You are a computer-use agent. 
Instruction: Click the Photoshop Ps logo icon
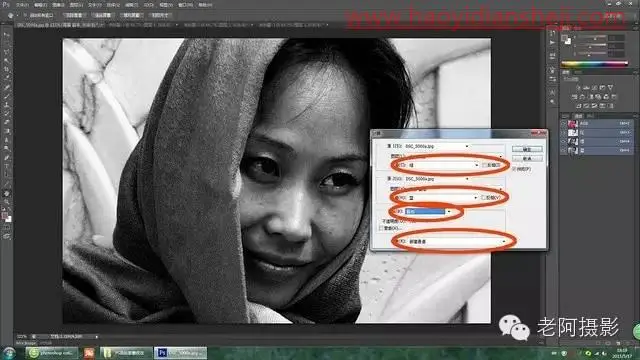point(5,4)
